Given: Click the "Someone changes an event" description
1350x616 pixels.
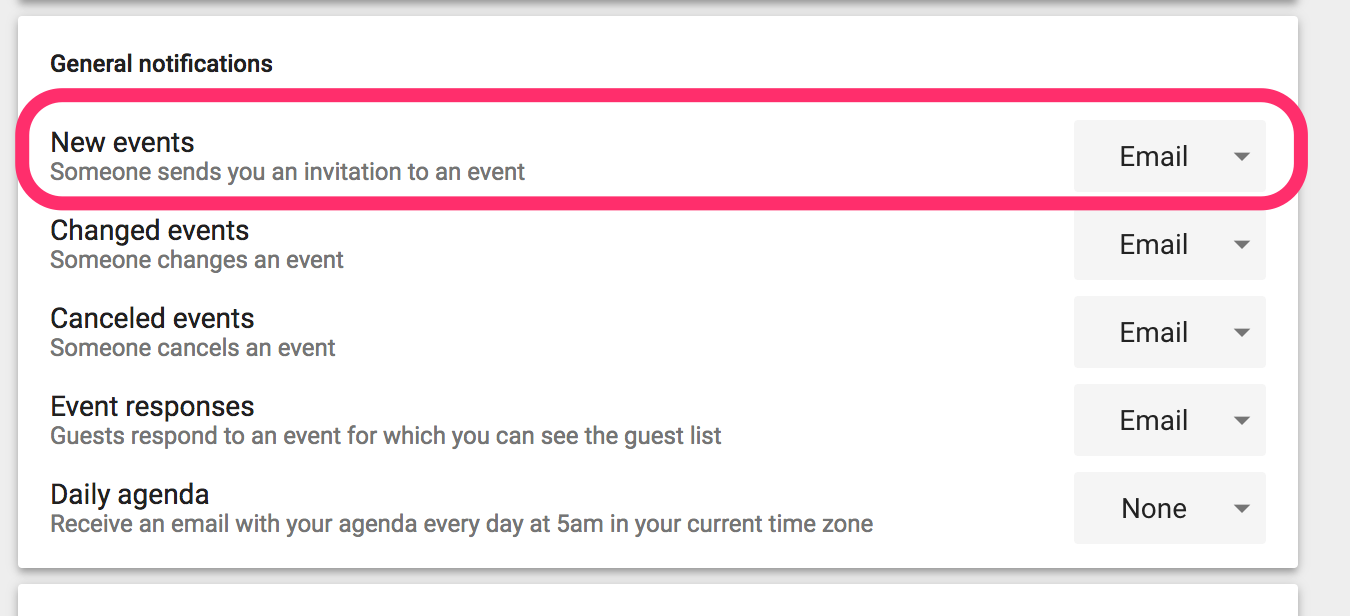Looking at the screenshot, I should tap(197, 260).
